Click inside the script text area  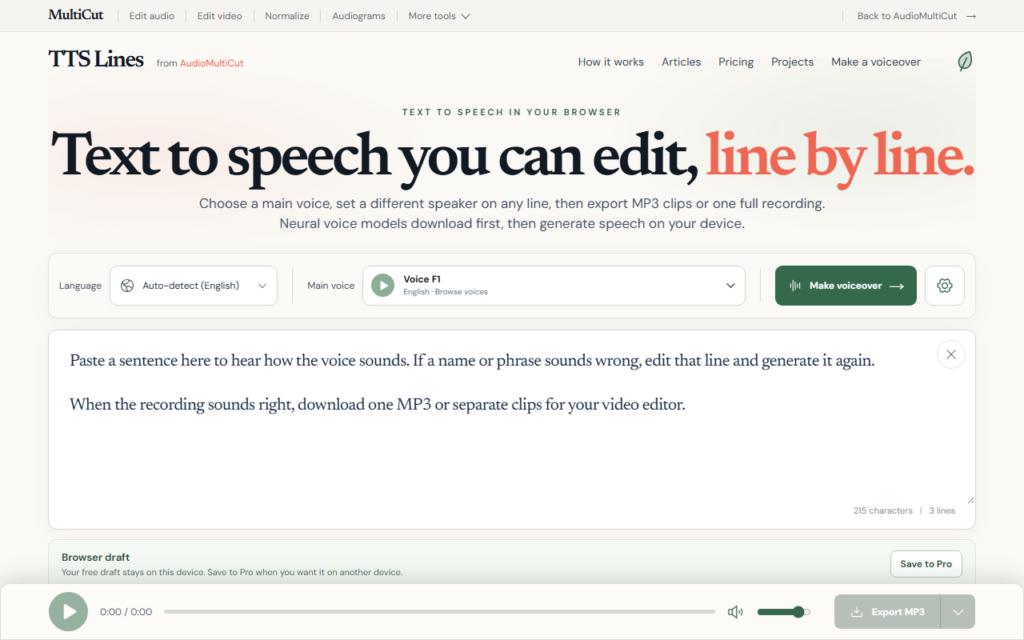pyautogui.click(x=512, y=430)
